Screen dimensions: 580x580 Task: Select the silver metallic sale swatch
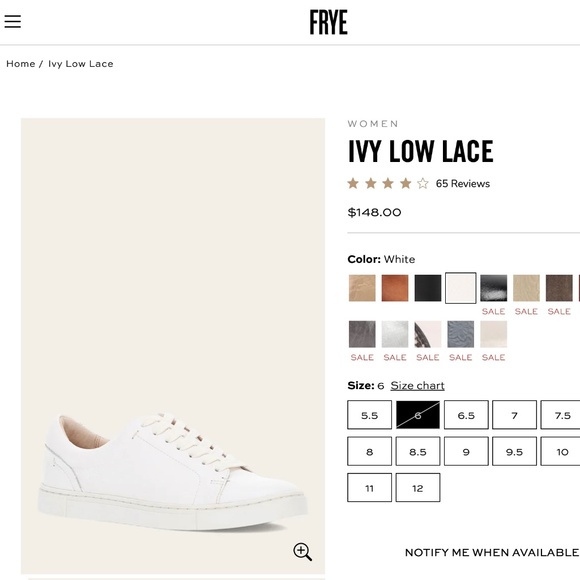395,334
